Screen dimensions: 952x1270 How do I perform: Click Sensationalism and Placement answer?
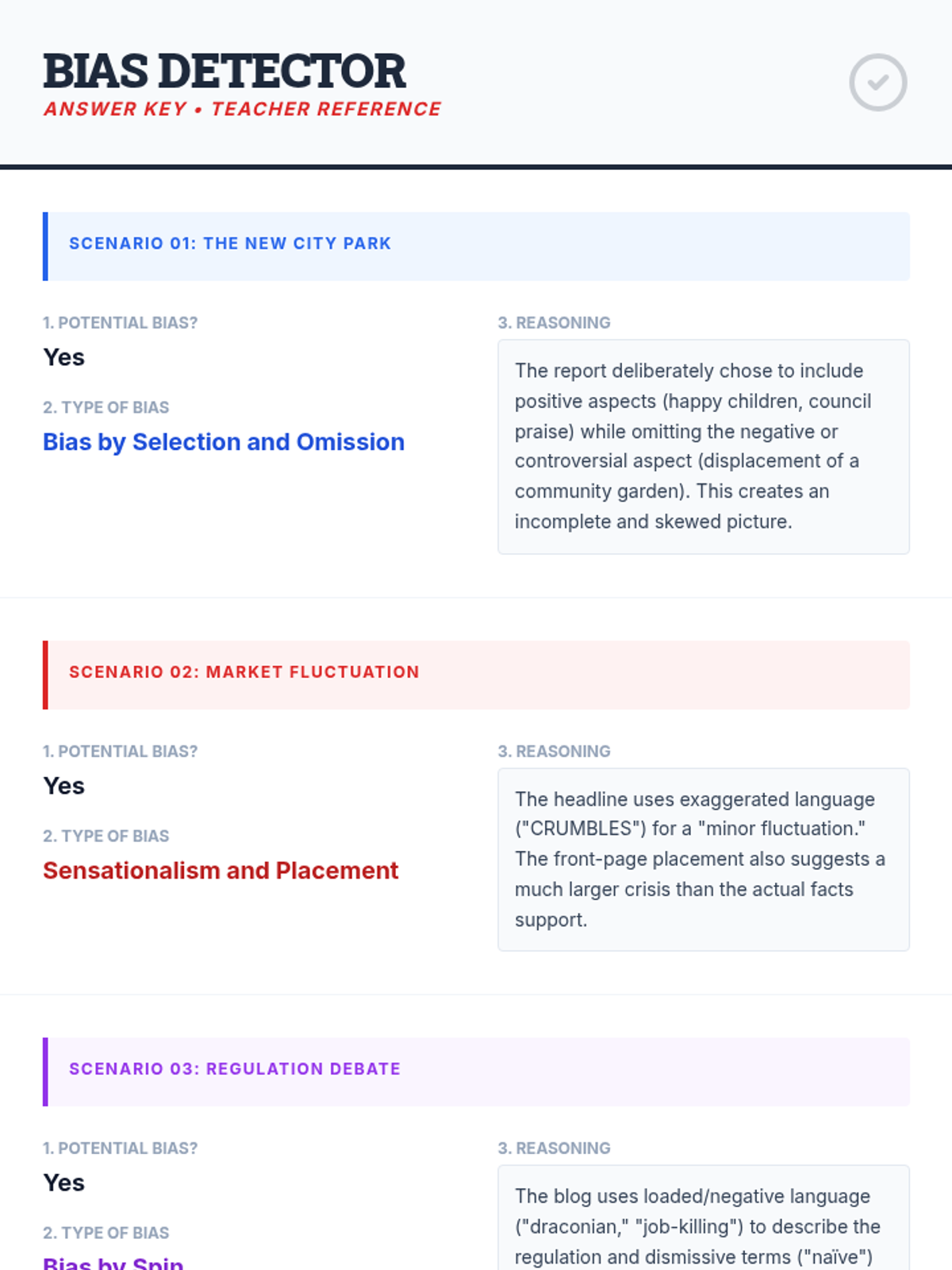[x=221, y=871]
